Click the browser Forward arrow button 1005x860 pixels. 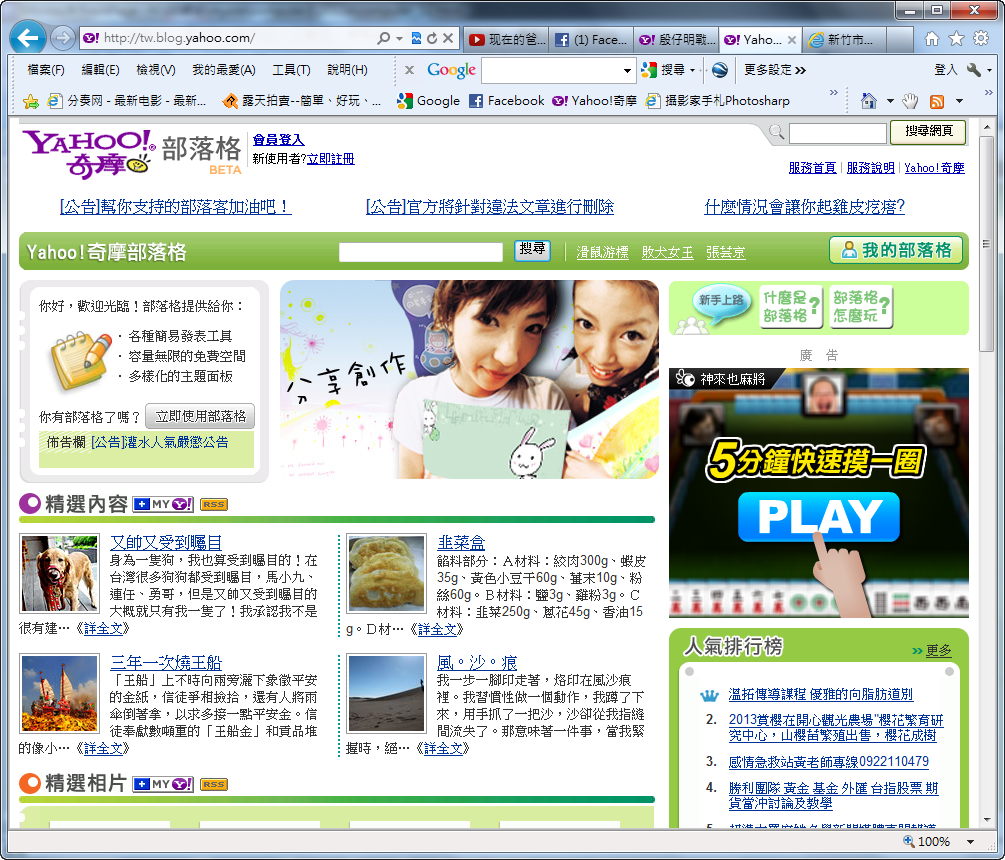coord(62,38)
